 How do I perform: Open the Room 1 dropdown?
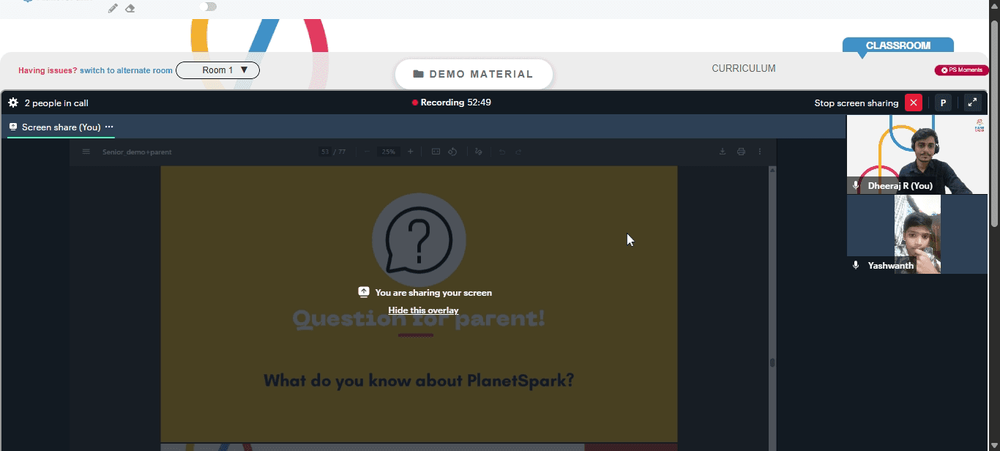(217, 70)
